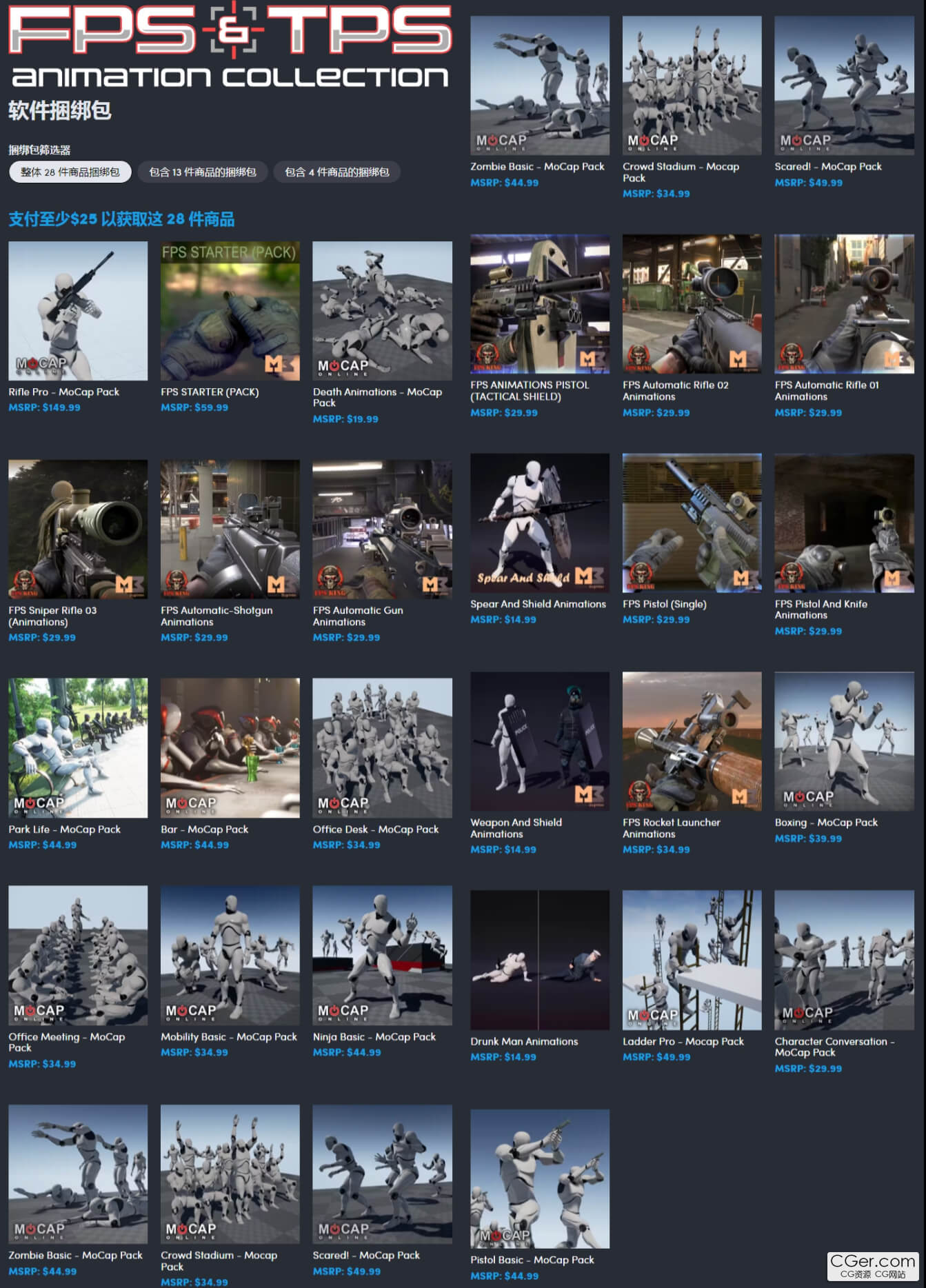Click the "Rifle Pro - MoCap Pack" title
Viewport: 926px width, 1288px height.
pos(63,392)
